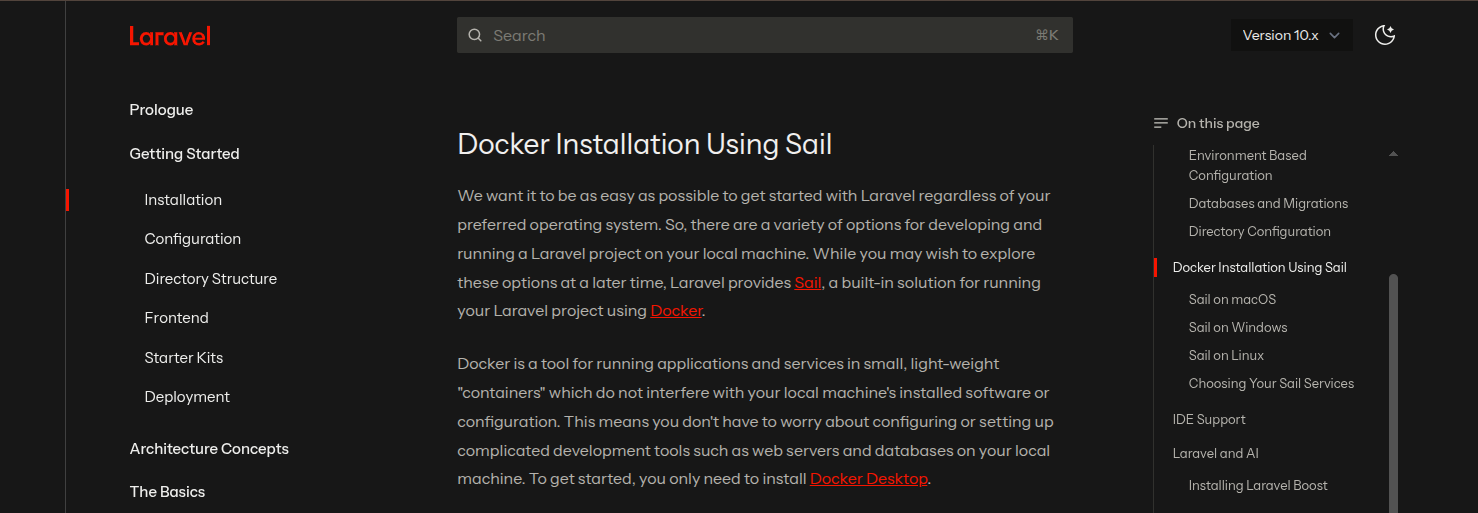Open the Configuration page
This screenshot has width=1478, height=513.
pyautogui.click(x=192, y=239)
